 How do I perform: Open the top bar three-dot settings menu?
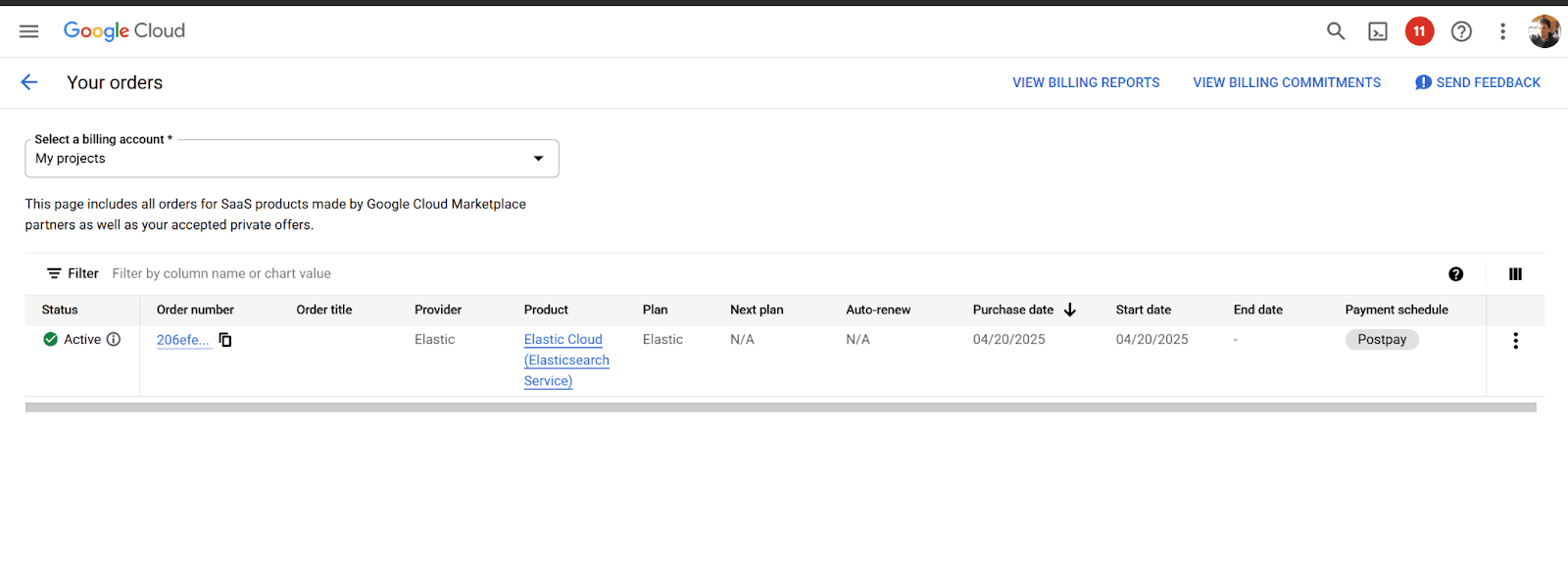1502,31
